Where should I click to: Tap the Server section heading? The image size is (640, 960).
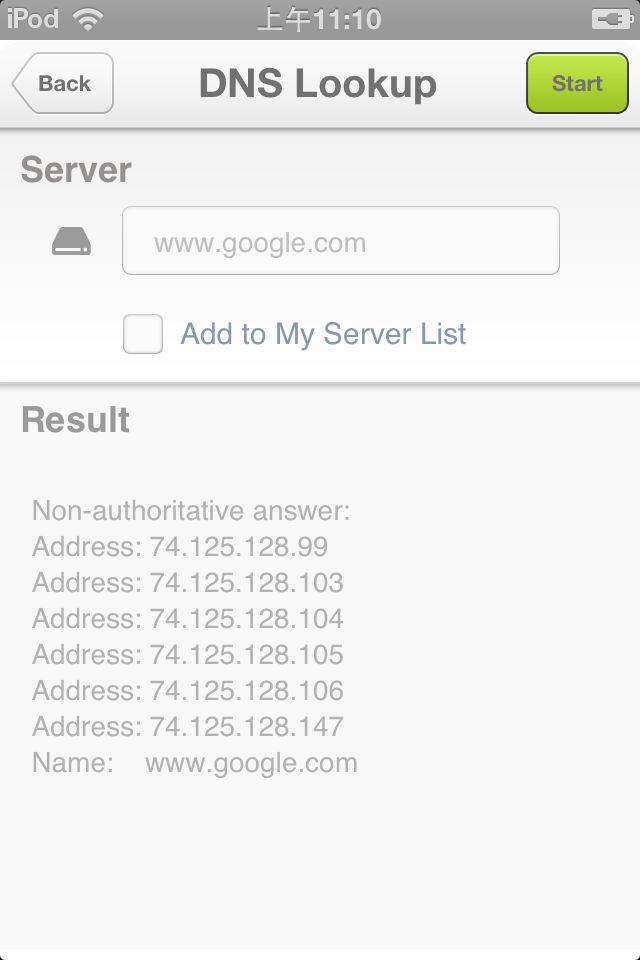(76, 170)
